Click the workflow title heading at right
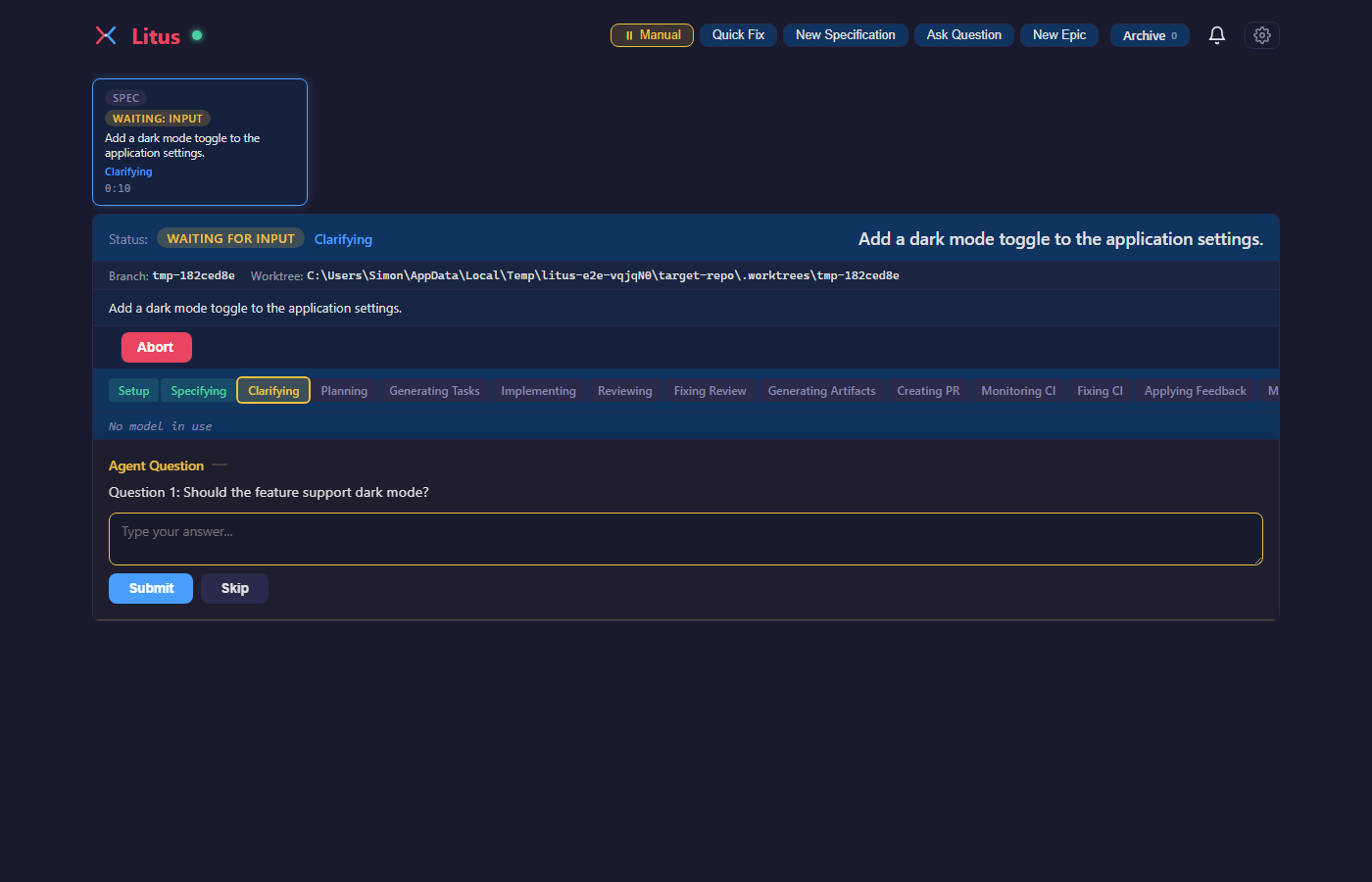This screenshot has height=882, width=1372. click(1060, 239)
